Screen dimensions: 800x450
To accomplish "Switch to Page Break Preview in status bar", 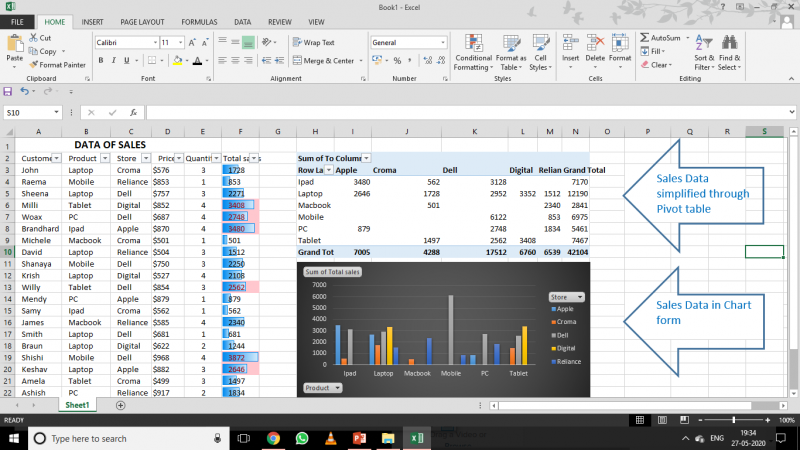I will (684, 420).
